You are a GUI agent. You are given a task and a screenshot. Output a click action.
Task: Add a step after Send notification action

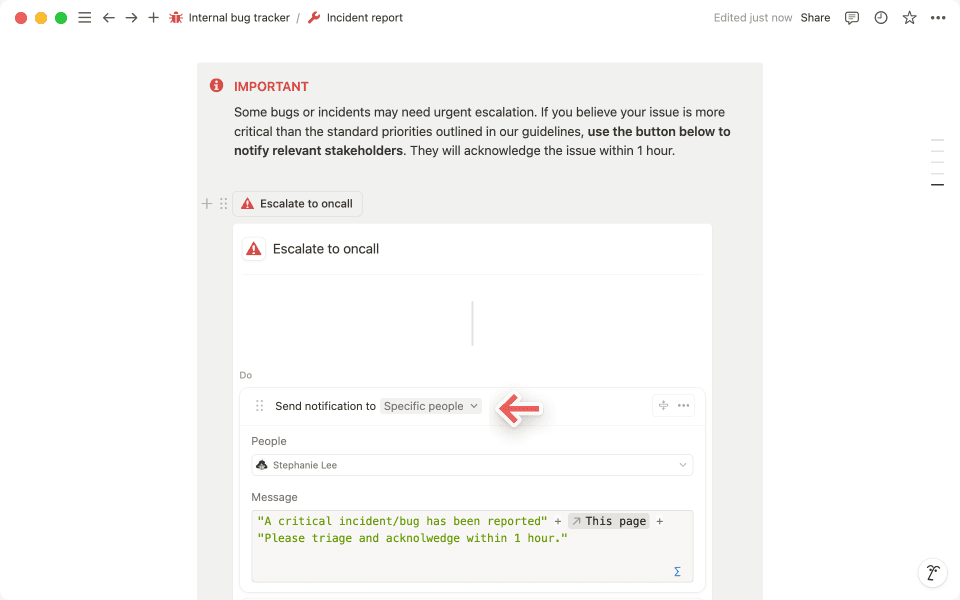[x=662, y=406]
